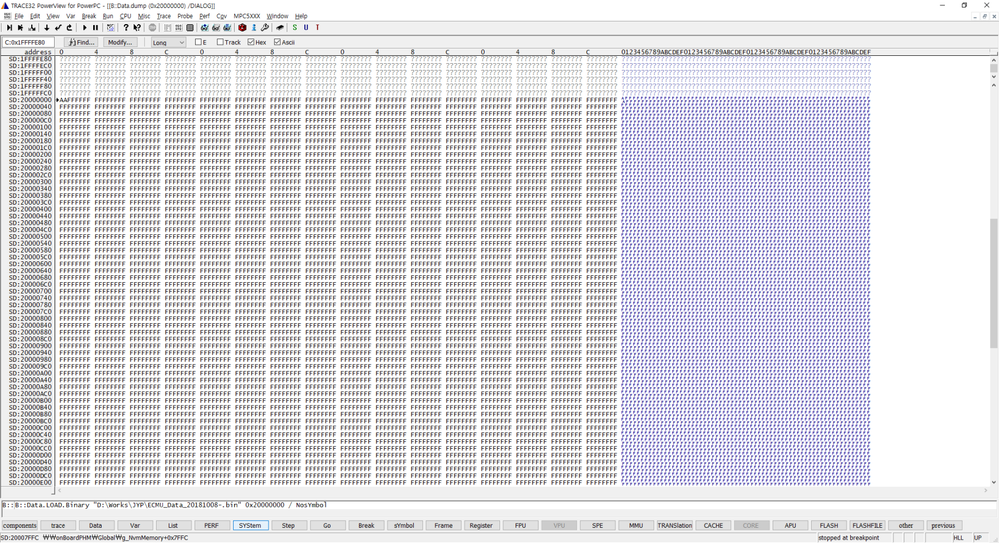Open the MPC5XXX menu

pyautogui.click(x=247, y=16)
